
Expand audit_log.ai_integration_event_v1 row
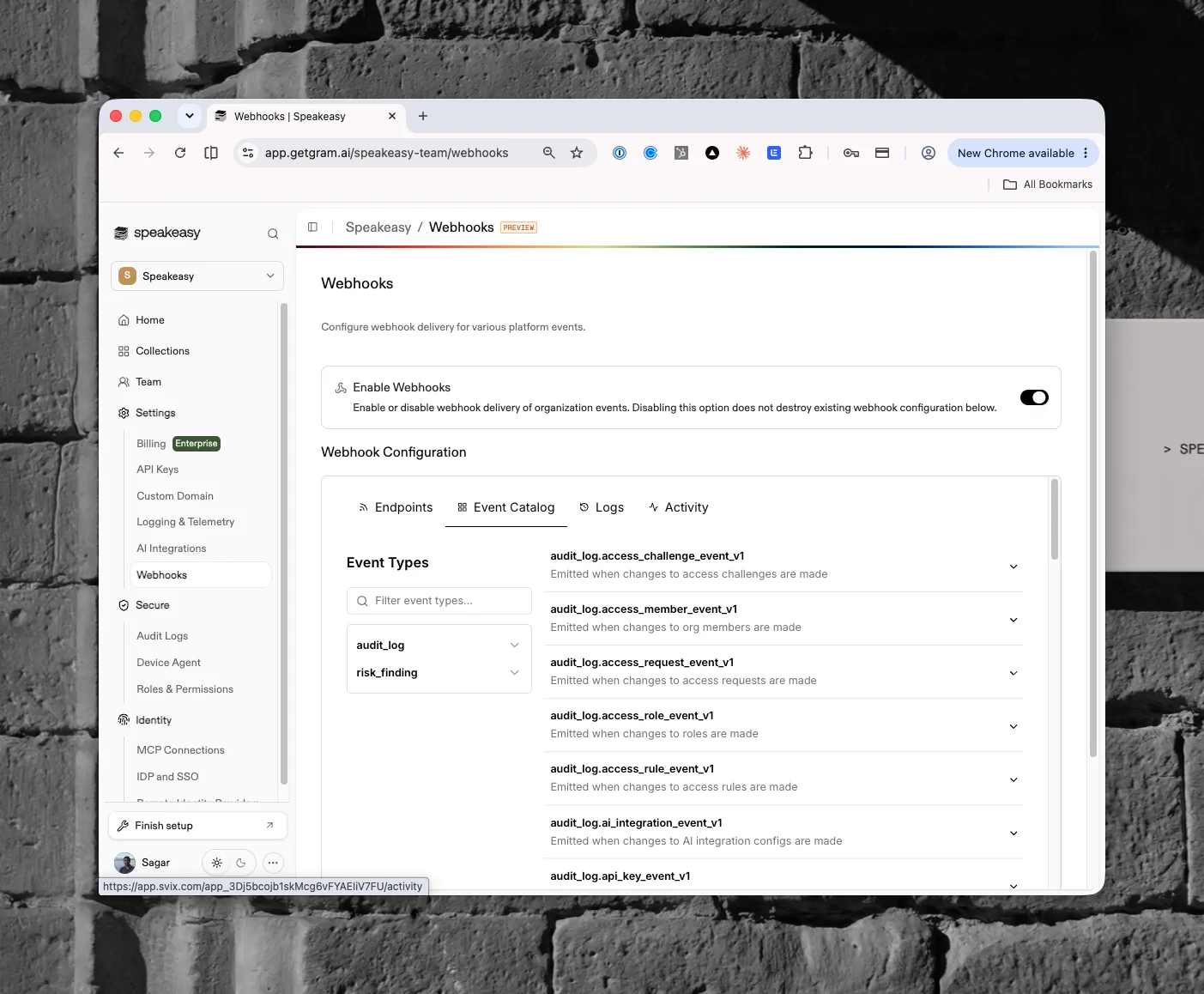pyautogui.click(x=783, y=832)
